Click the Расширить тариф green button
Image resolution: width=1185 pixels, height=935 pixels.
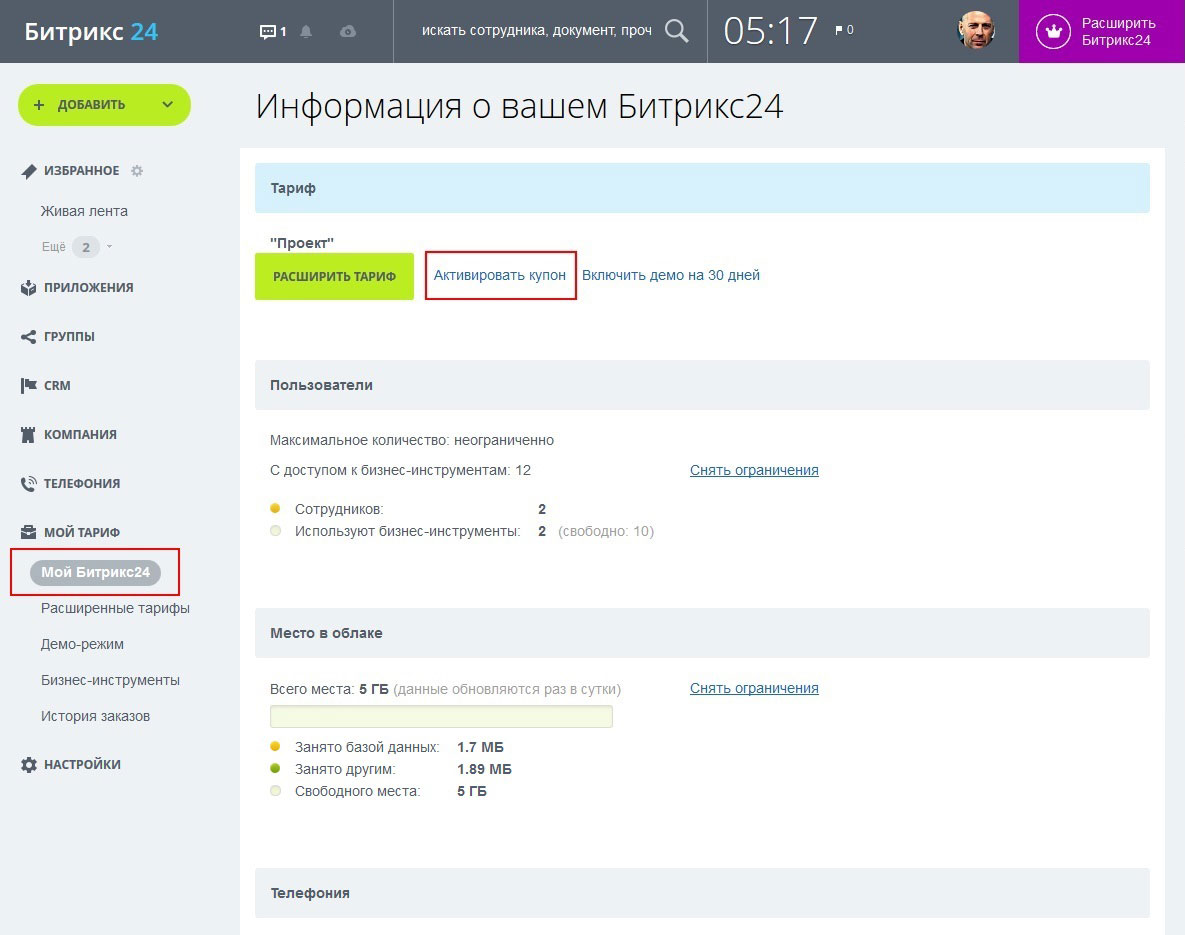[334, 276]
